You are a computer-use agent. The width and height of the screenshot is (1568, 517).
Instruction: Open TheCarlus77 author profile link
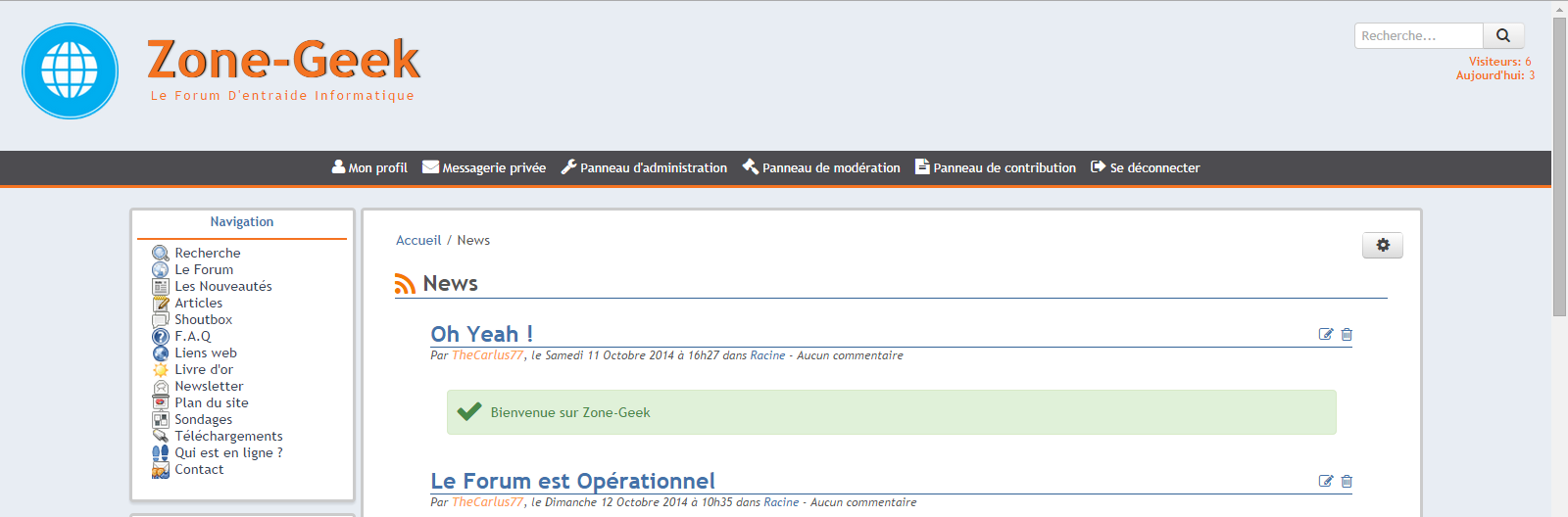pyautogui.click(x=487, y=355)
